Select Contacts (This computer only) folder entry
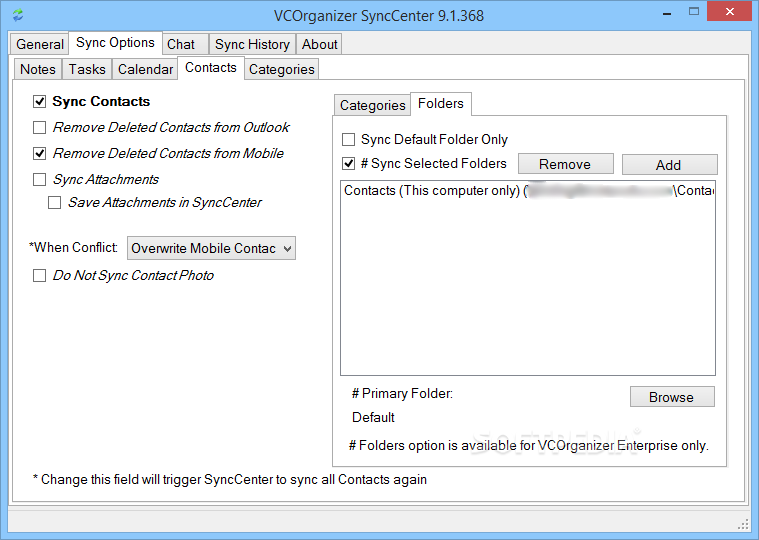The width and height of the screenshot is (759, 540). click(x=528, y=191)
